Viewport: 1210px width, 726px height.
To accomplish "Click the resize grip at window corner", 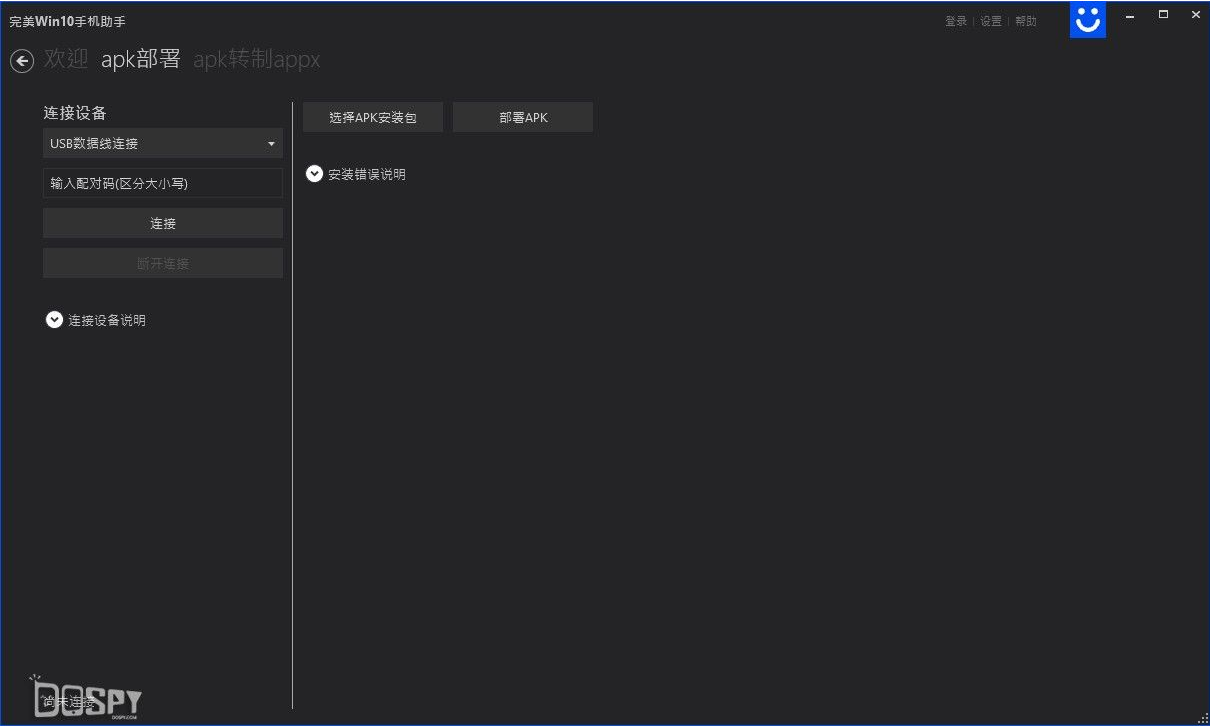I will 1203,719.
